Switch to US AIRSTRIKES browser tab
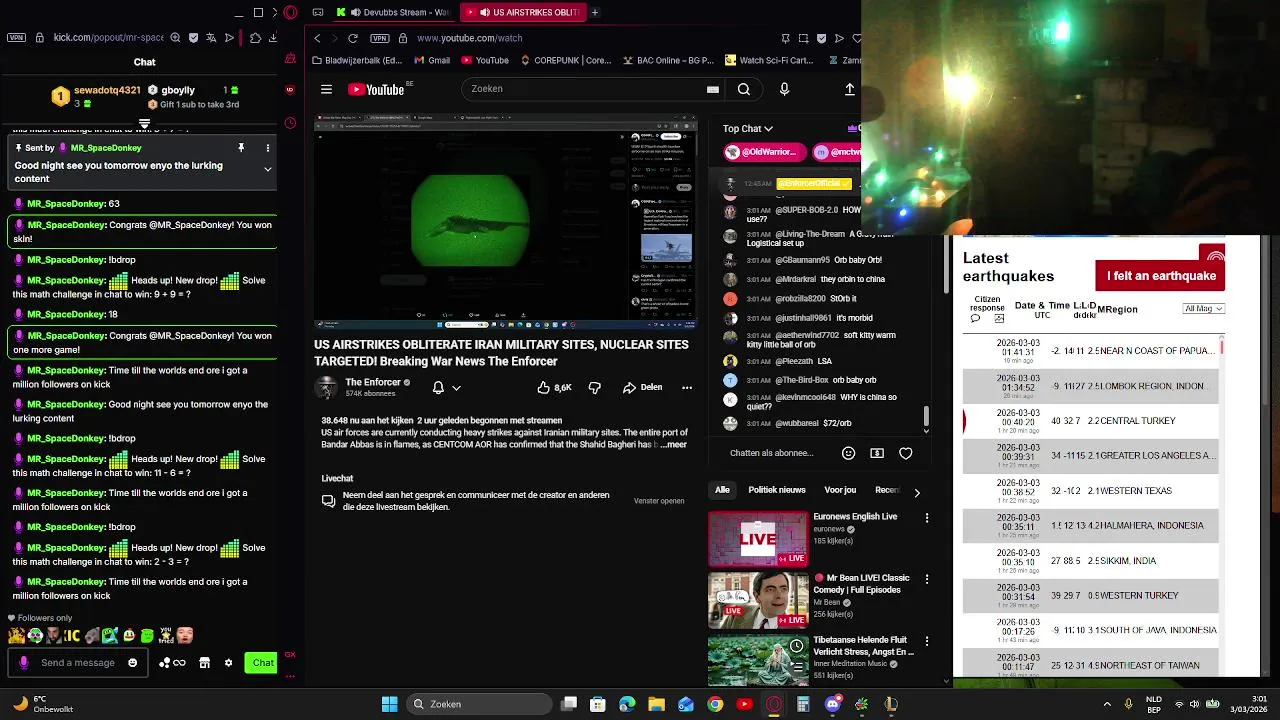This screenshot has width=1280, height=720. tap(522, 12)
